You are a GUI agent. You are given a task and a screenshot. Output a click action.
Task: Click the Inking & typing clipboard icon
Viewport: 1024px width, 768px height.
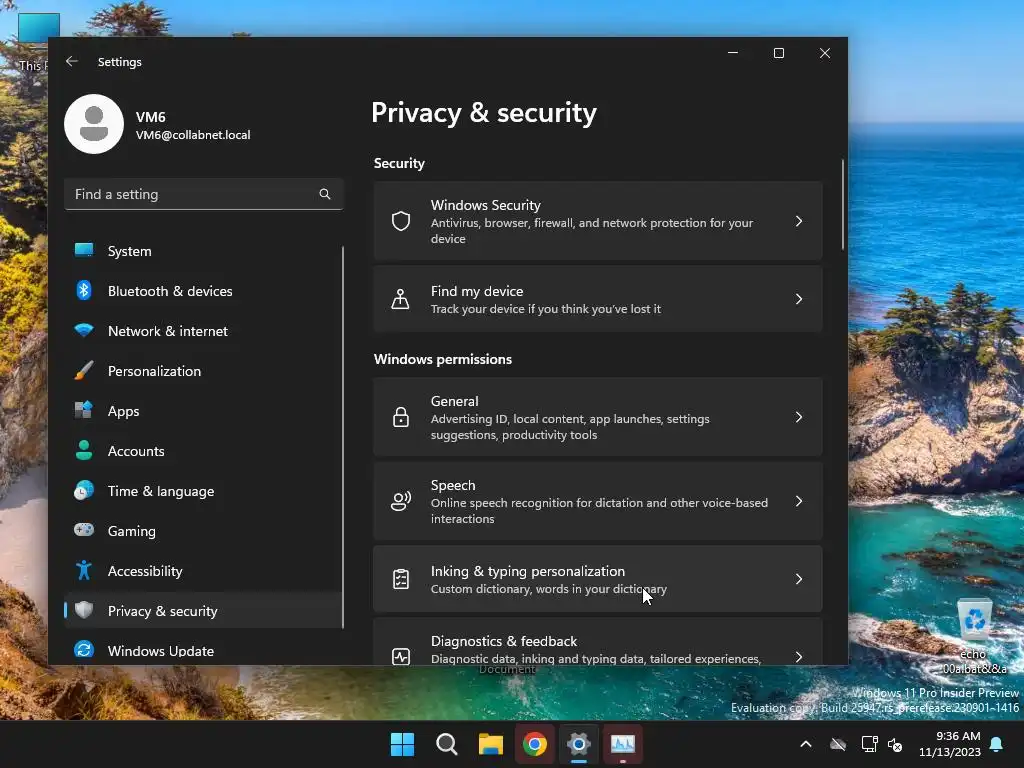pos(401,579)
